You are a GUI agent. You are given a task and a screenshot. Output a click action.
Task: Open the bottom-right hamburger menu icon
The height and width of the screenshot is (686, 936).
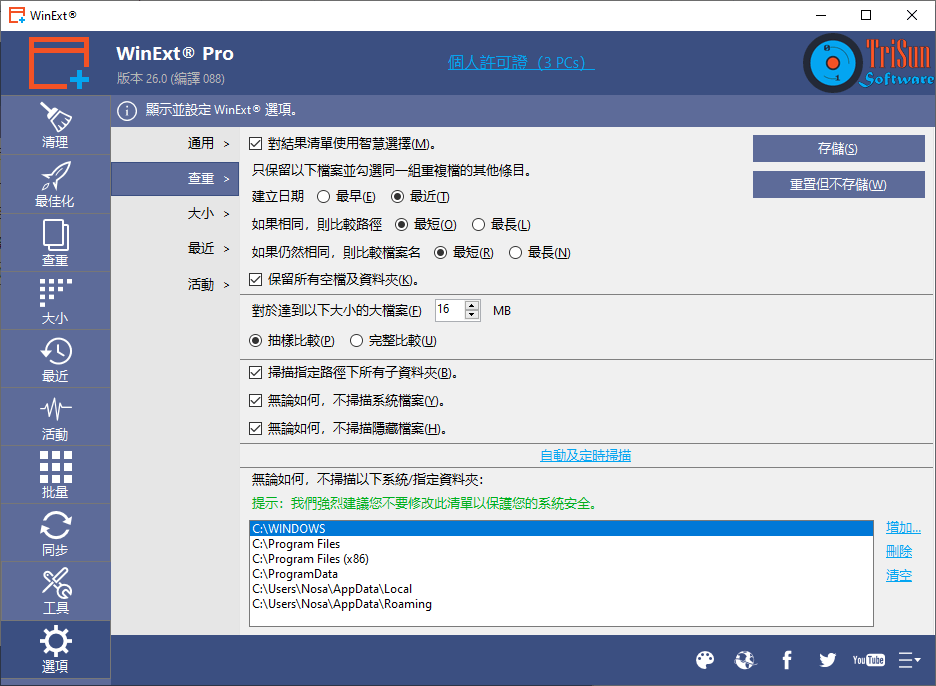point(909,660)
